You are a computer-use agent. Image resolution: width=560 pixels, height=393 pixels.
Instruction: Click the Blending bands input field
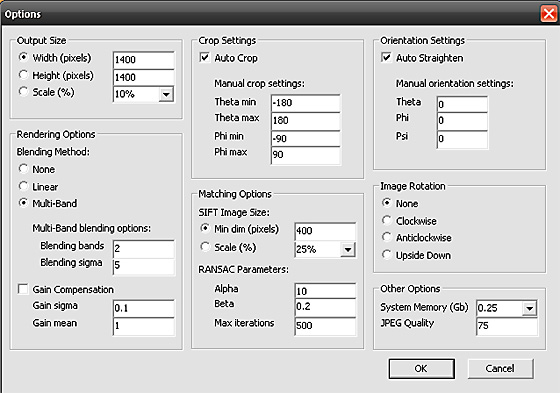tap(144, 249)
